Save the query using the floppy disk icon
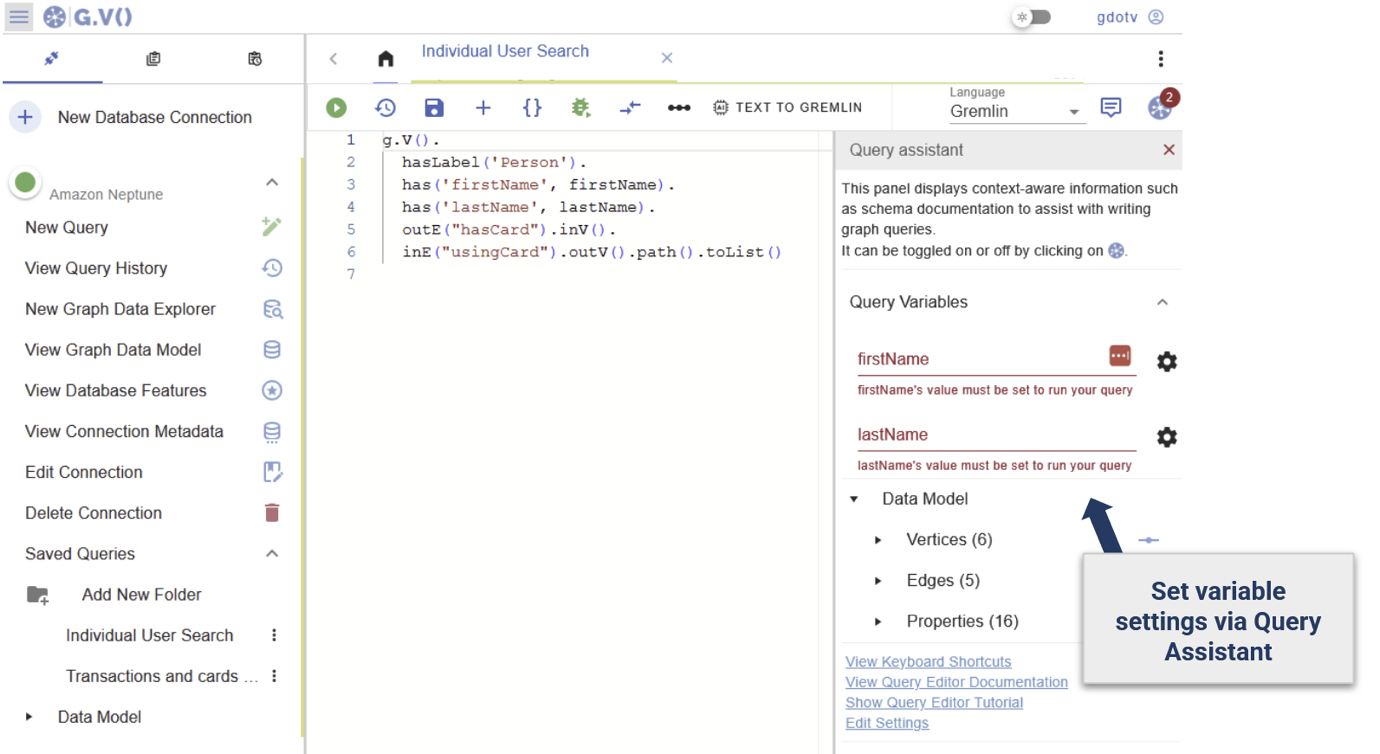1380x754 pixels. [x=434, y=108]
